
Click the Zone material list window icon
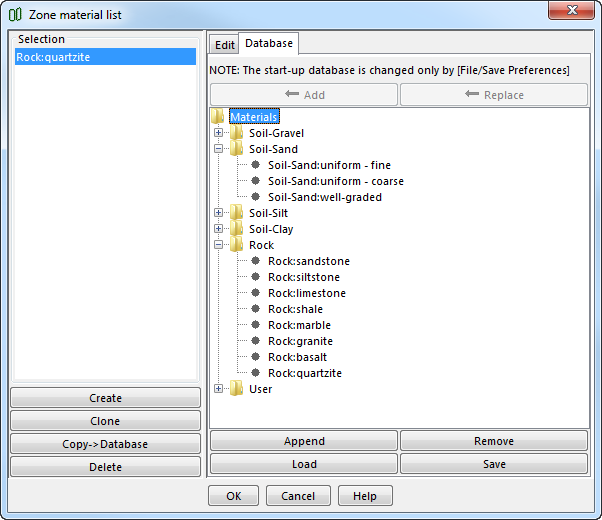pos(15,15)
